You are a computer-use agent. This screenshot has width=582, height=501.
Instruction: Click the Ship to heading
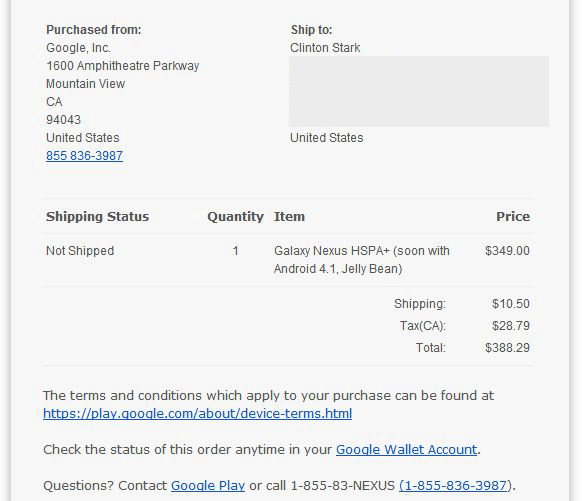point(311,30)
